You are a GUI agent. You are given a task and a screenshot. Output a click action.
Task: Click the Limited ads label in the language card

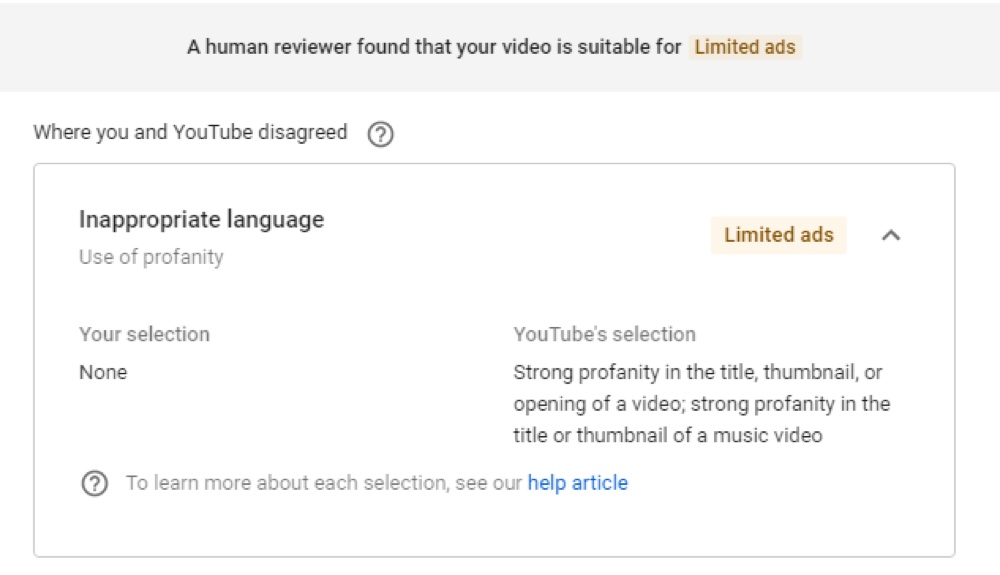point(779,235)
